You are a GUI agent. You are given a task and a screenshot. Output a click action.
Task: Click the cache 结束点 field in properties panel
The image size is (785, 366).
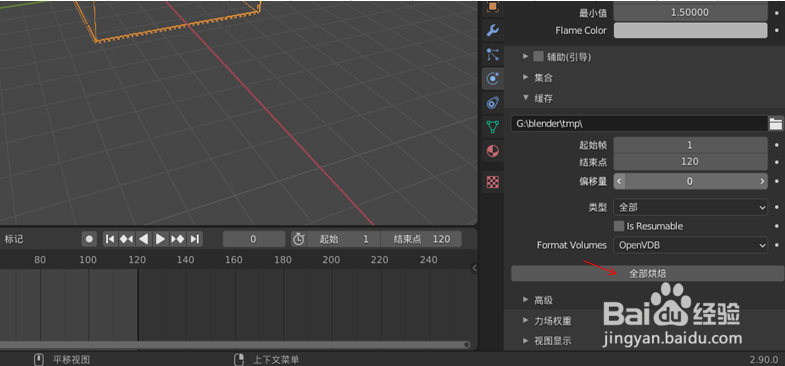[690, 162]
